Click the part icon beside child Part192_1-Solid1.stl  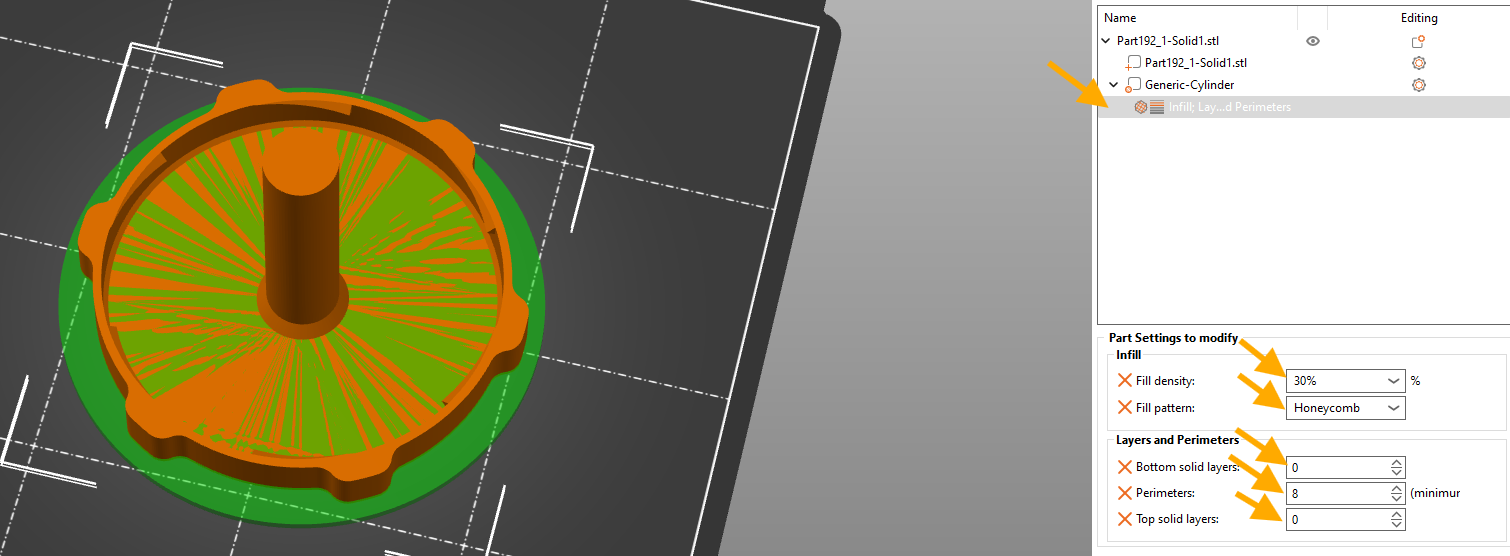point(1132,63)
